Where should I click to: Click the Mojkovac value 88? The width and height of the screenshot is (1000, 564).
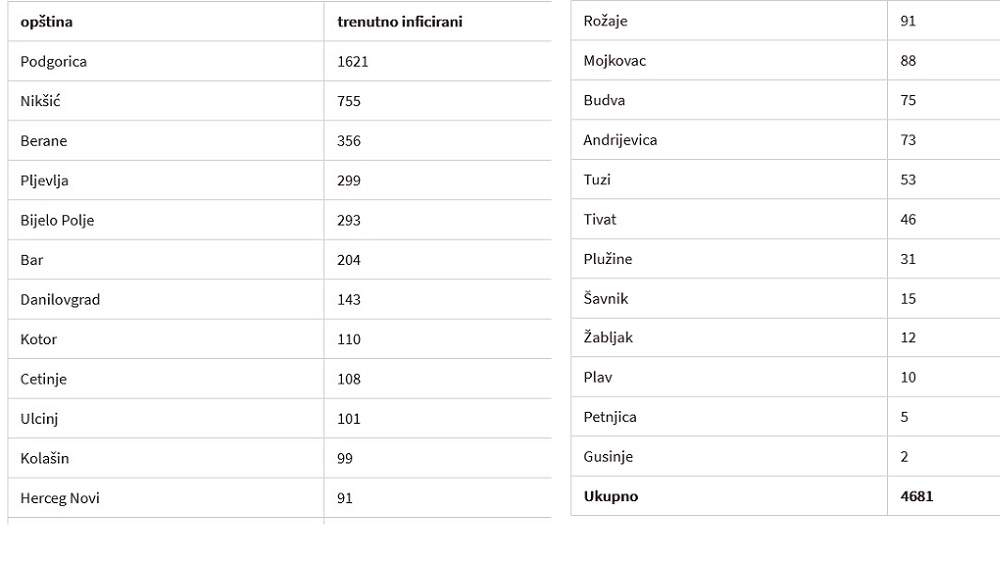(x=908, y=61)
